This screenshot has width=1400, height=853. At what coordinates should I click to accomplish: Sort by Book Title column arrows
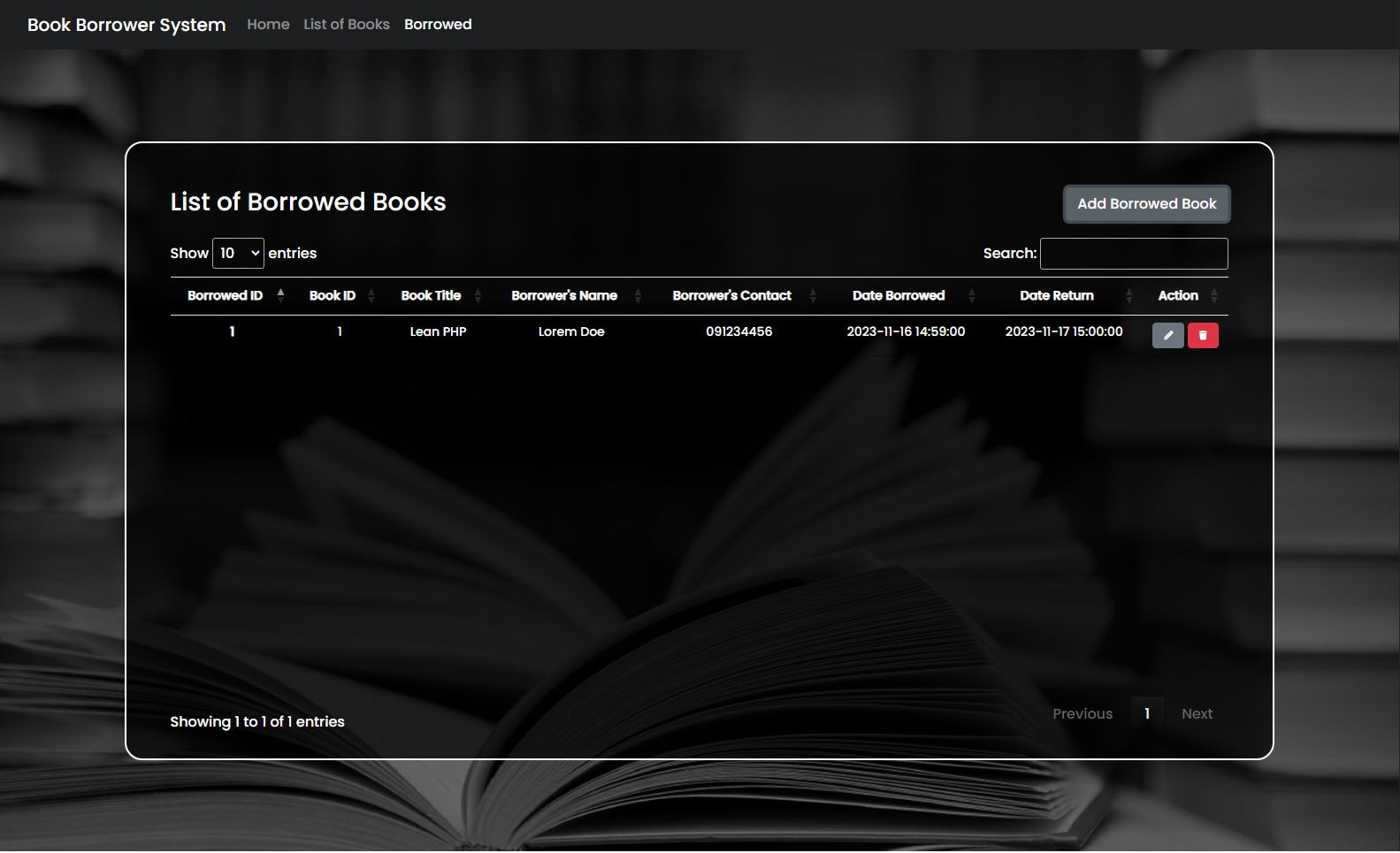tap(478, 295)
